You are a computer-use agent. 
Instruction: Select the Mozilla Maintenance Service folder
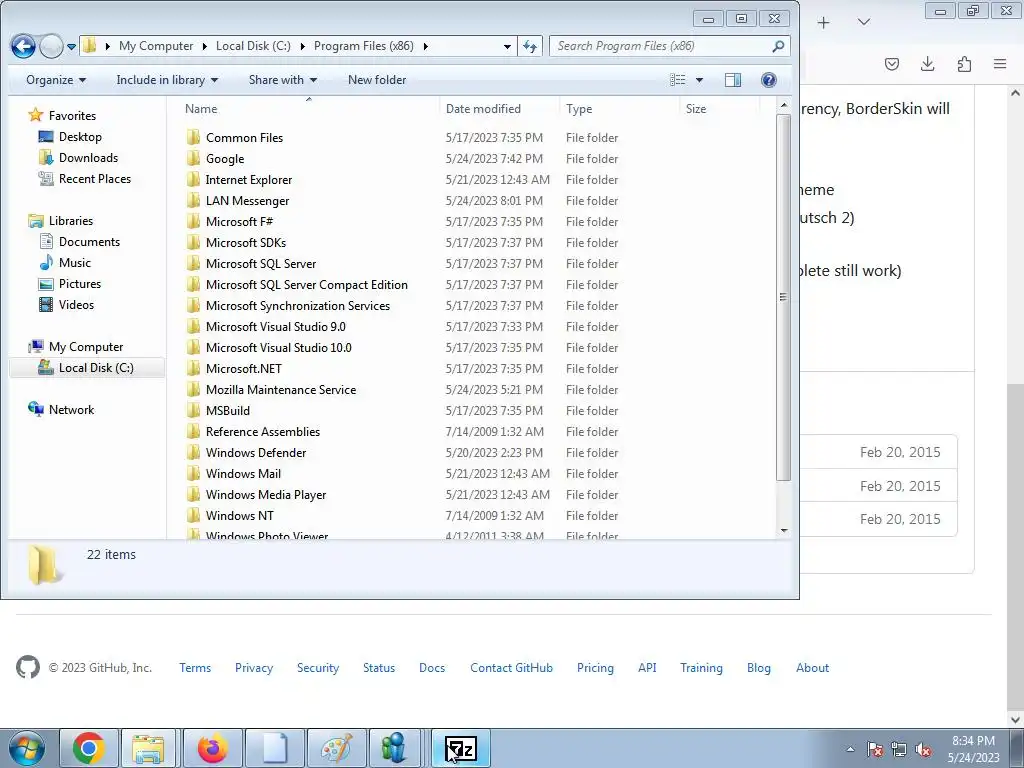281,389
